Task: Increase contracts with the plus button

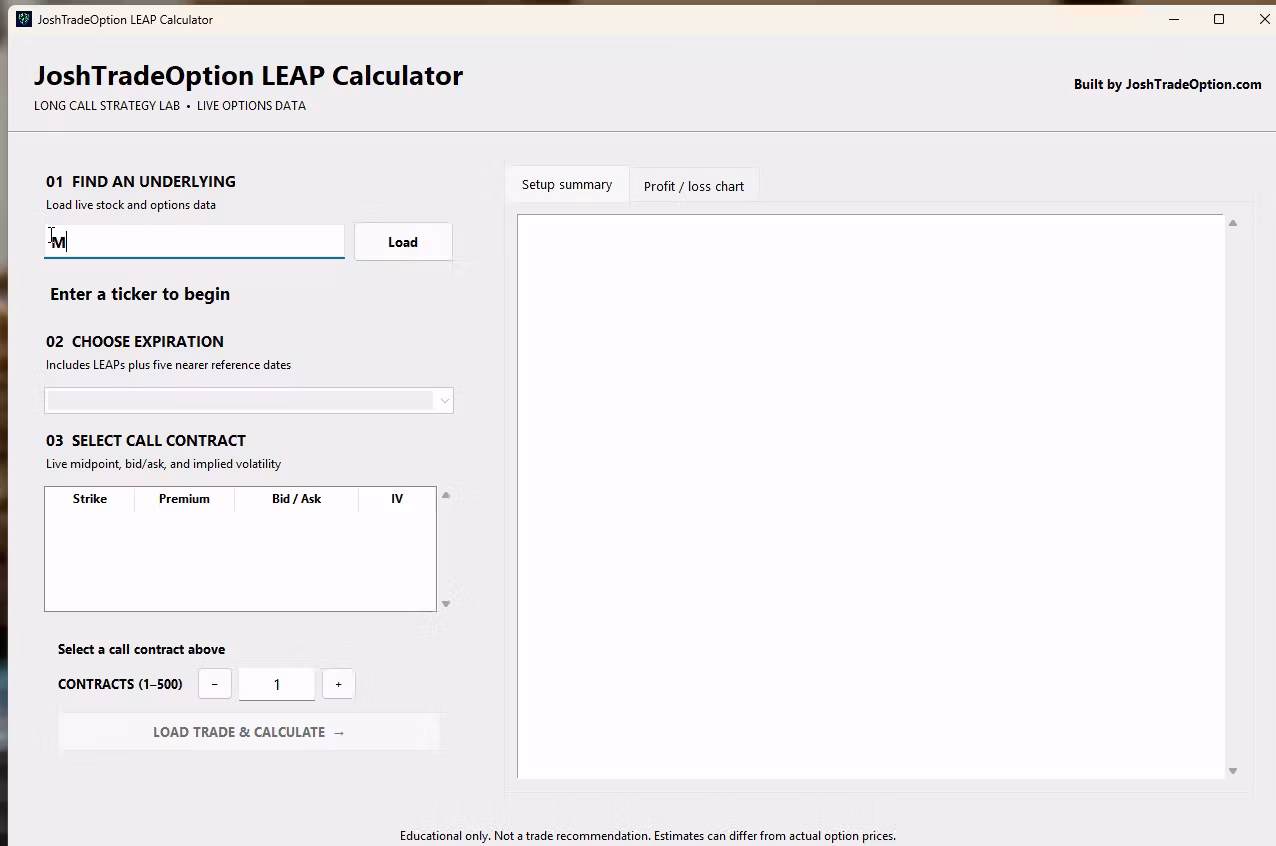Action: (x=338, y=684)
